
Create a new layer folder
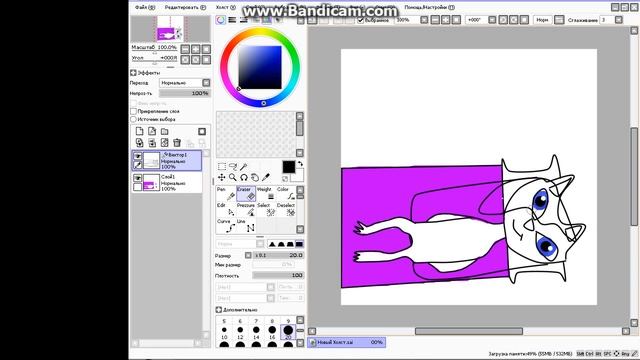pos(164,131)
